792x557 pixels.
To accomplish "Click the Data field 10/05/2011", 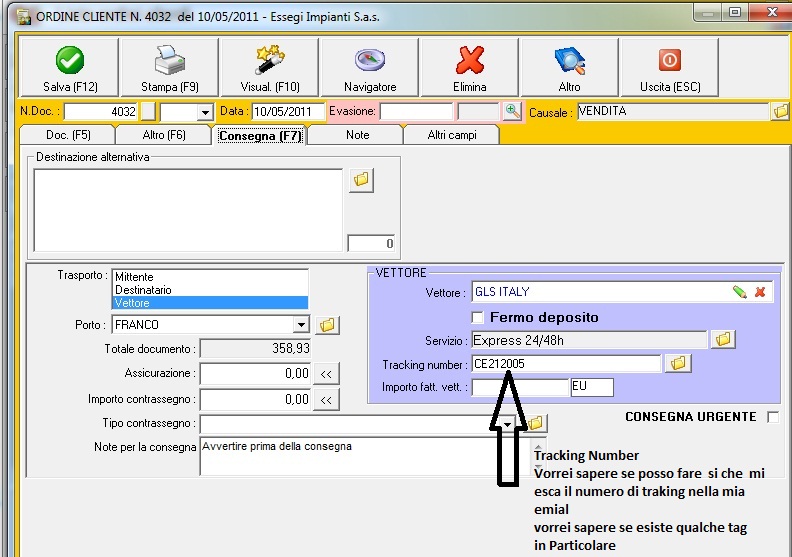I will point(288,112).
